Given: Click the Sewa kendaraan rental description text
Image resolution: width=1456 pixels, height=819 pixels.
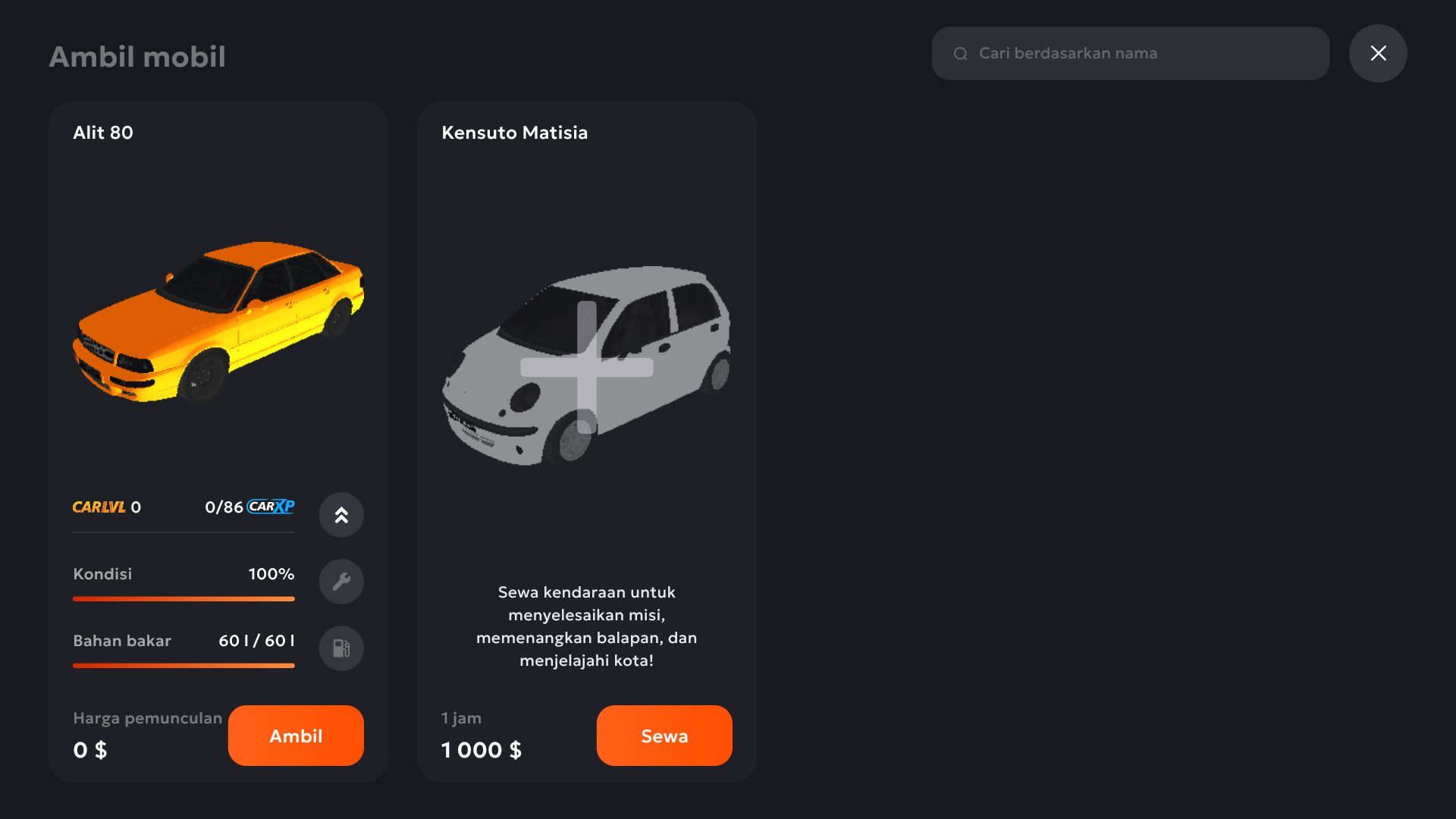Looking at the screenshot, I should [587, 626].
